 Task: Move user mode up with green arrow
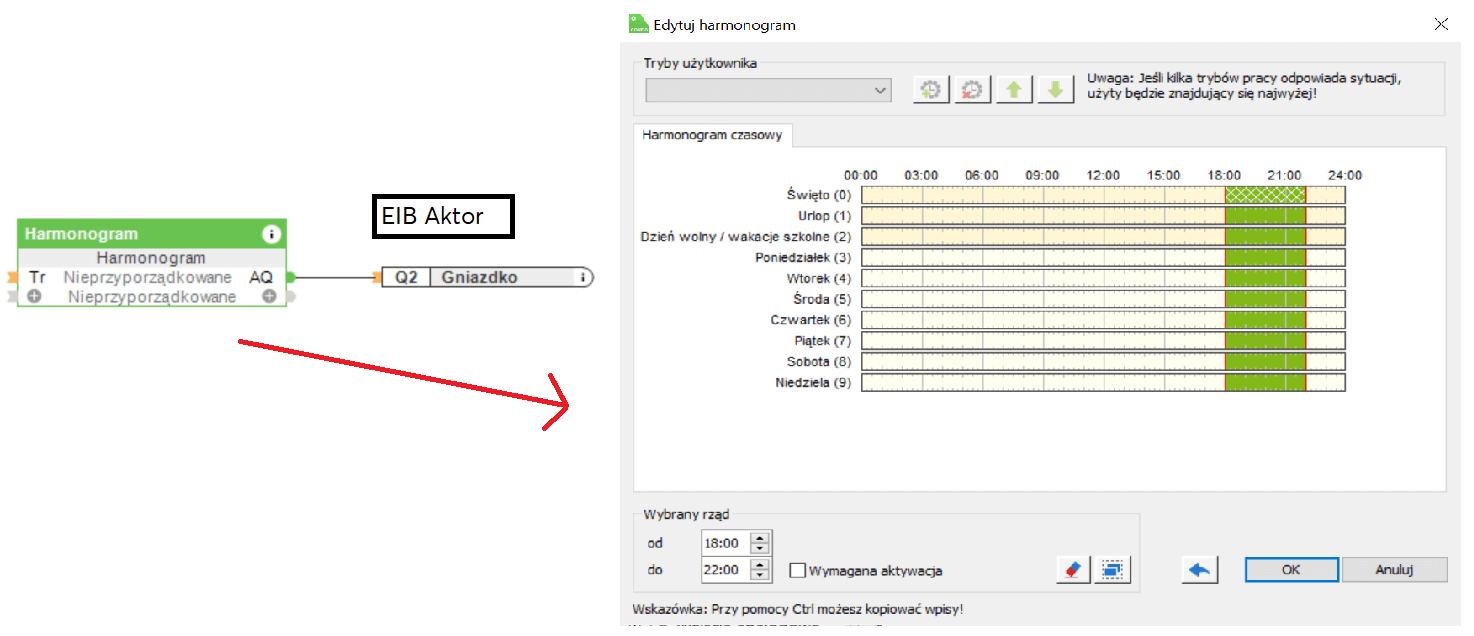pyautogui.click(x=1013, y=90)
